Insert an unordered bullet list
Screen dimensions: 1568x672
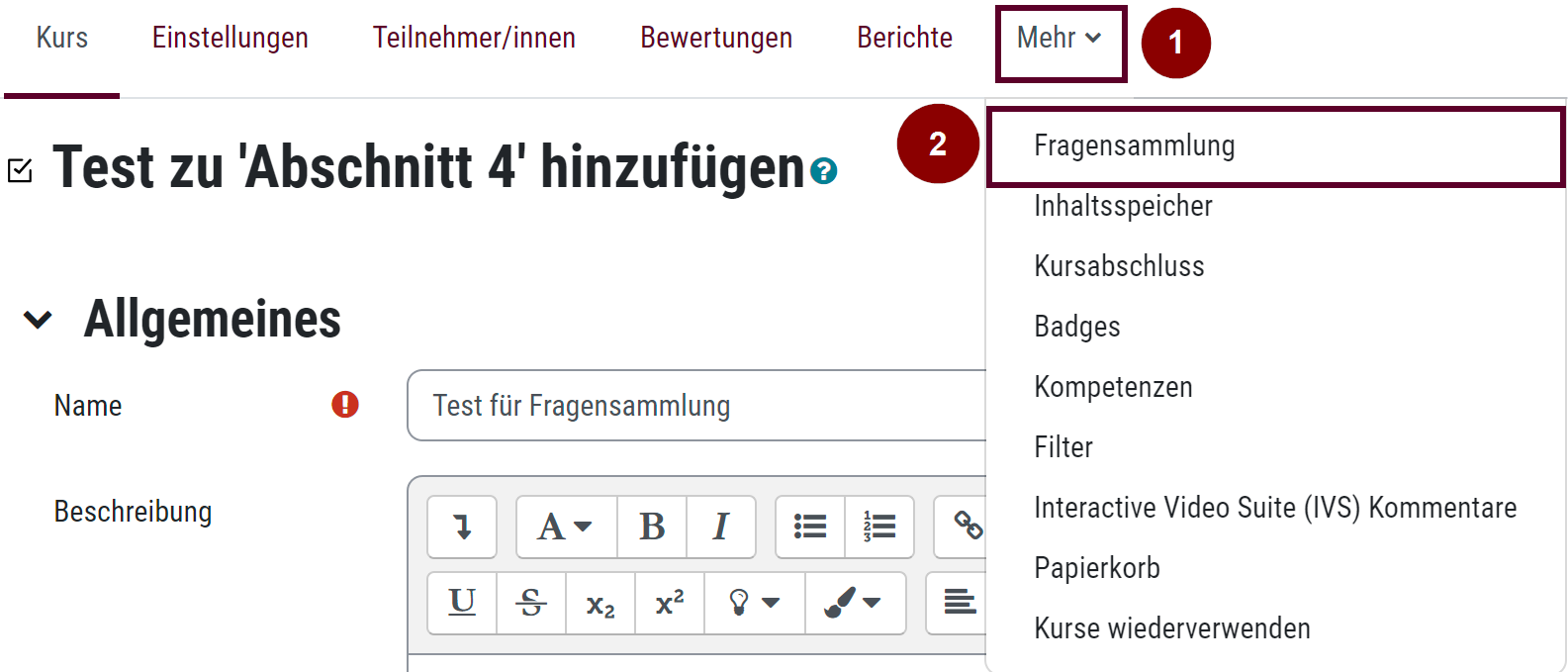point(810,527)
